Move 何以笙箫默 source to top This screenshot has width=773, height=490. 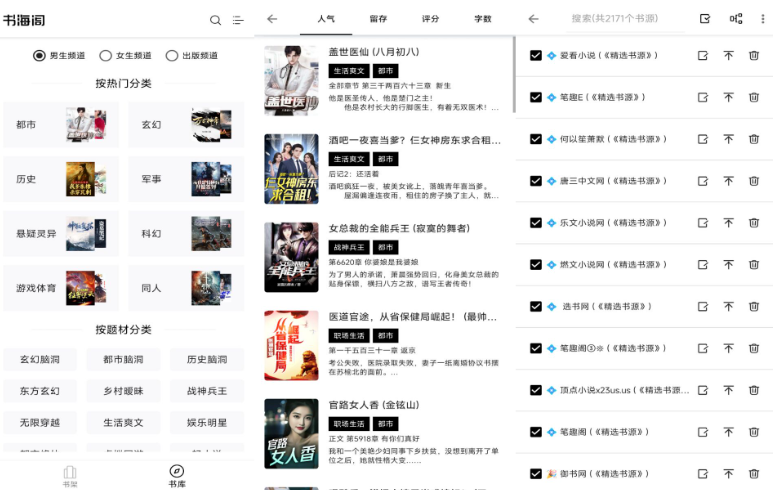tap(729, 140)
